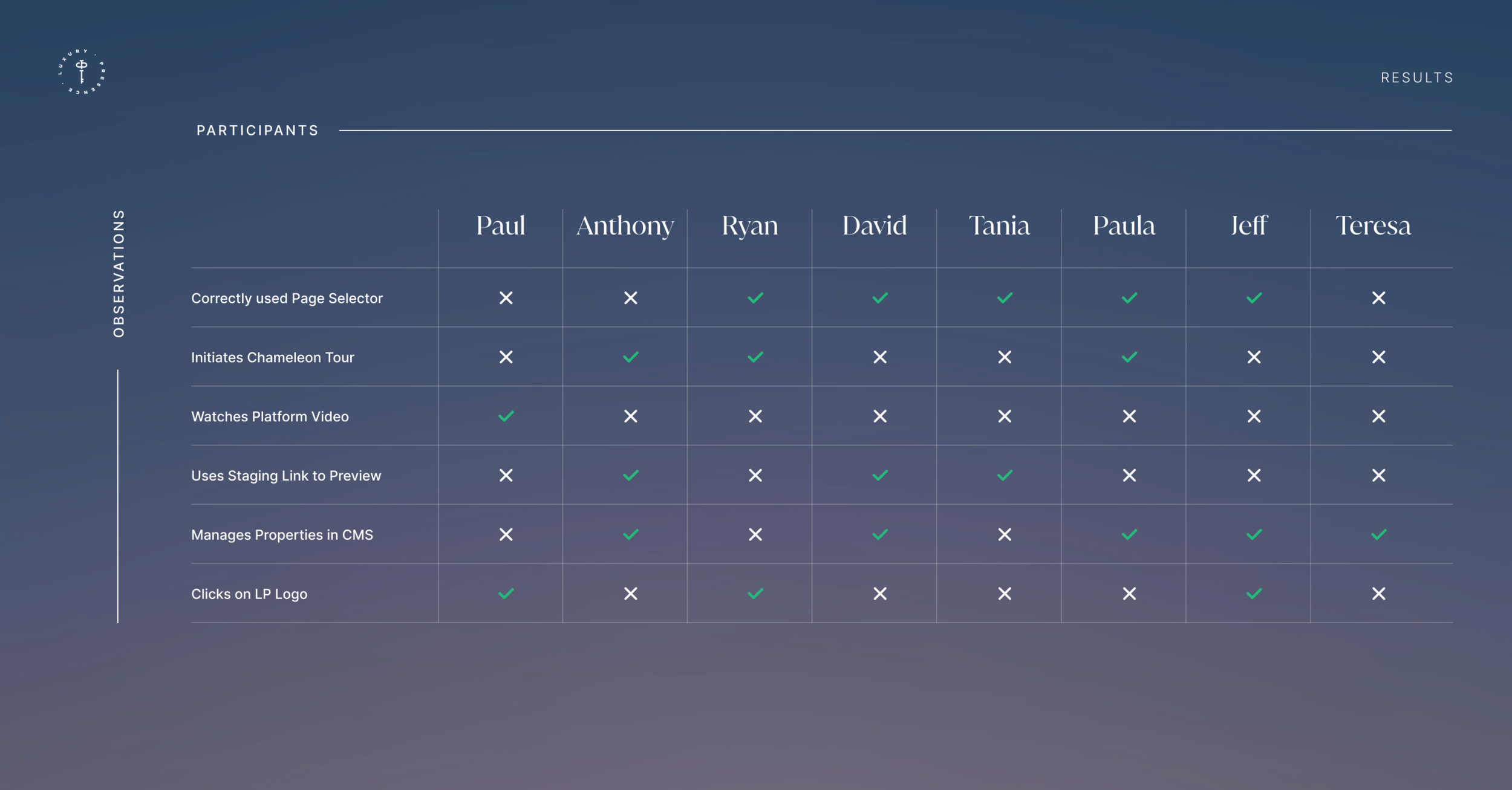Viewport: 1512px width, 790px height.
Task: Click Jeff's check for Clicks on LP Logo
Action: 1254,594
